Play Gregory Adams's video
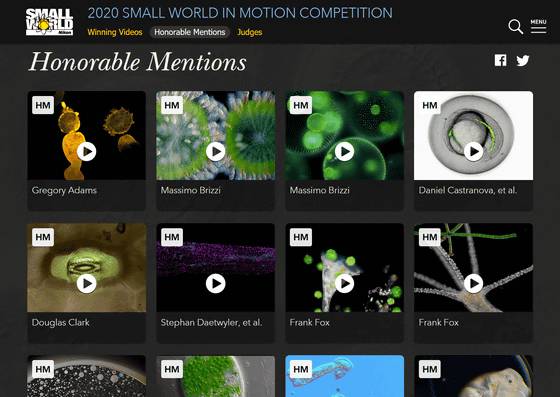Screen dimensions: 560x397 coord(87,152)
